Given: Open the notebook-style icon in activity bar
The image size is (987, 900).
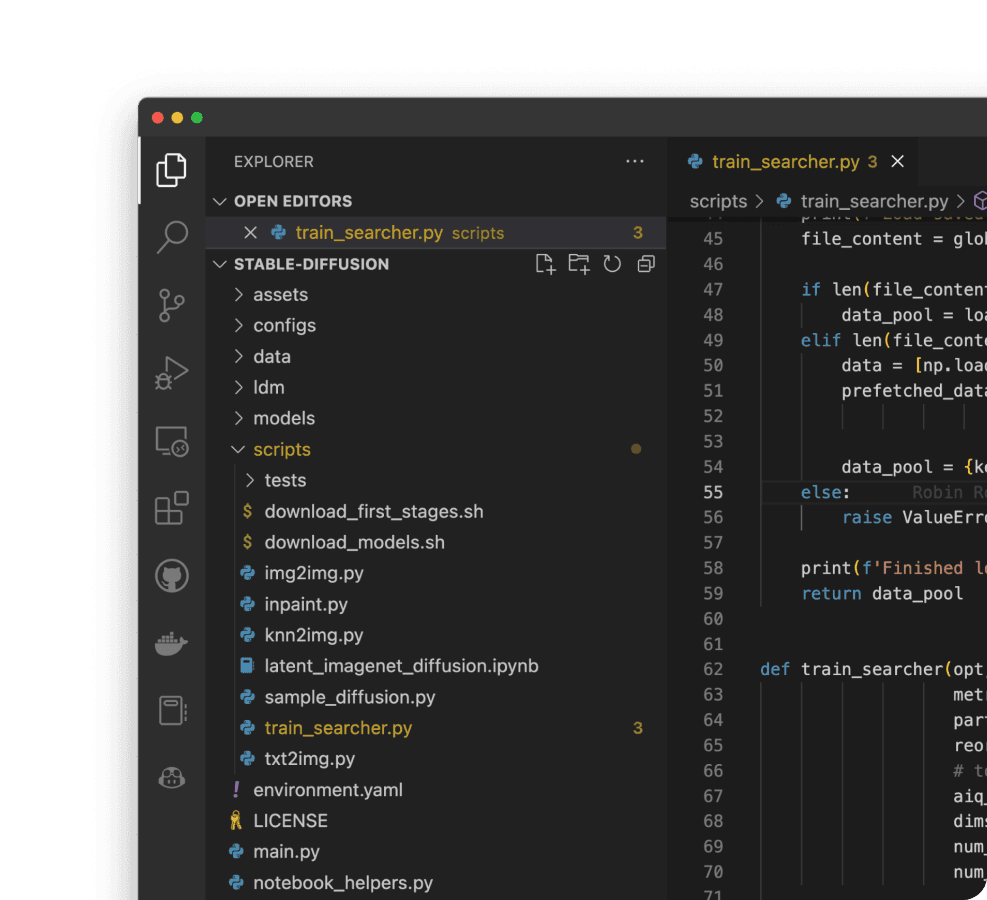Looking at the screenshot, I should pos(171,711).
